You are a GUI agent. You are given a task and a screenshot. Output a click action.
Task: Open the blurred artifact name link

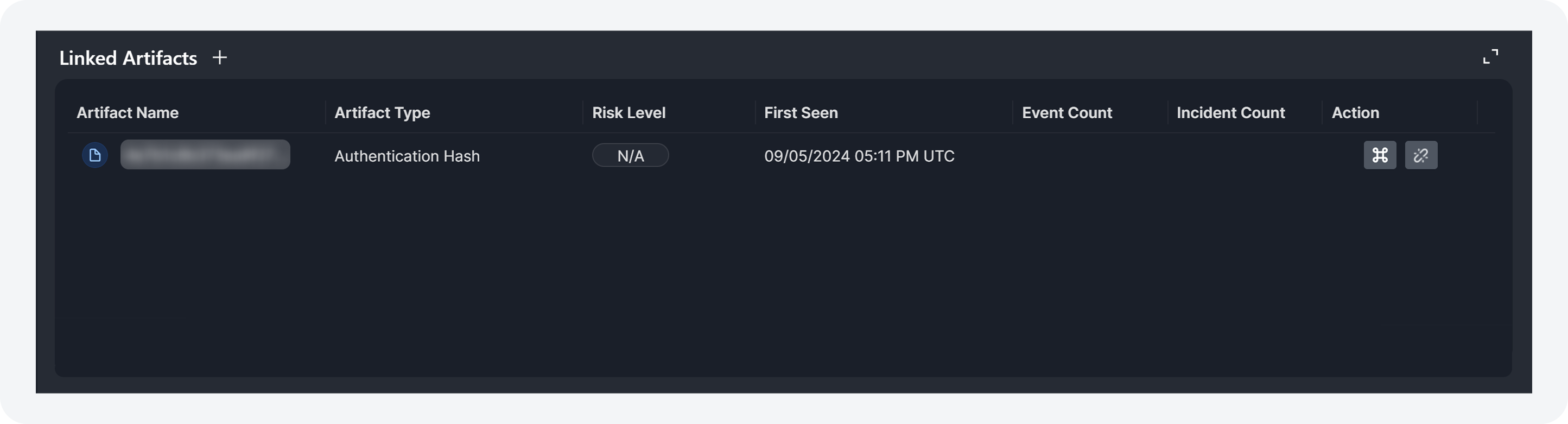pos(205,155)
